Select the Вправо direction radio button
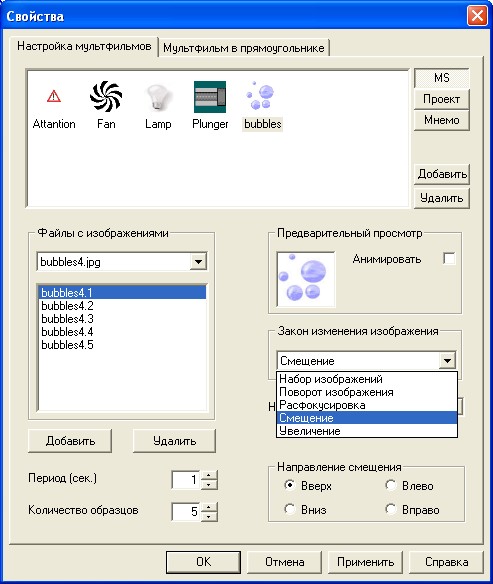Image resolution: width=493 pixels, height=584 pixels. (391, 509)
